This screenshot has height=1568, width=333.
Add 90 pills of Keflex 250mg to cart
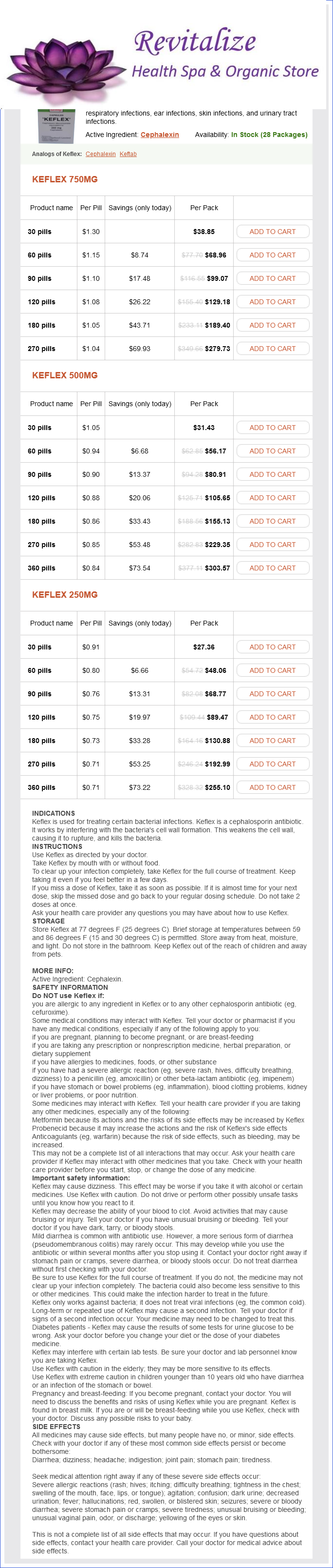click(x=272, y=694)
